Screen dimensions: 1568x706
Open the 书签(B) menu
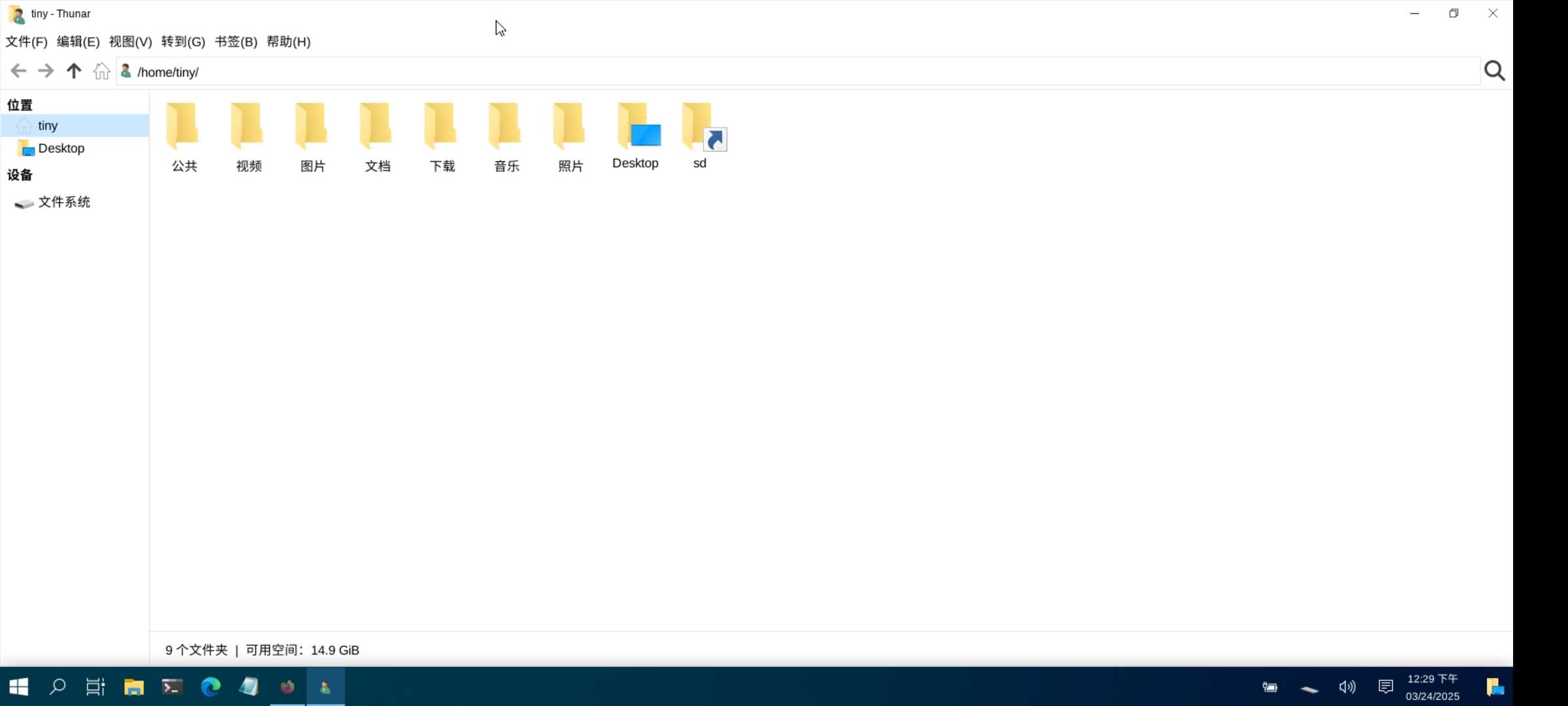(235, 41)
